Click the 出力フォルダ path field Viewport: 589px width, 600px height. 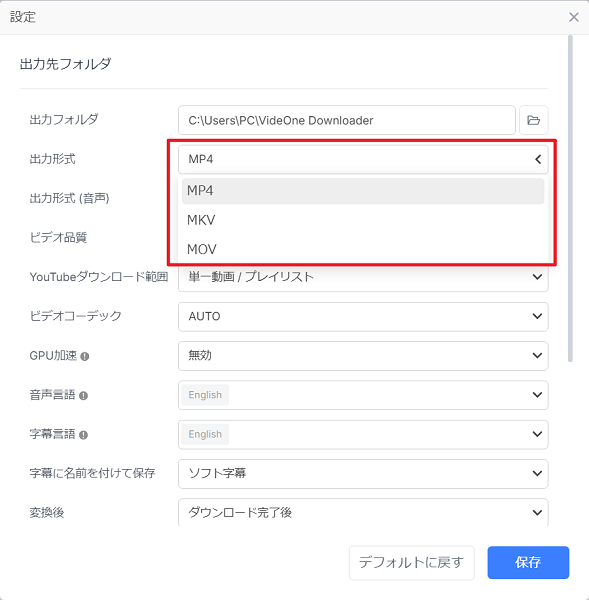[347, 120]
